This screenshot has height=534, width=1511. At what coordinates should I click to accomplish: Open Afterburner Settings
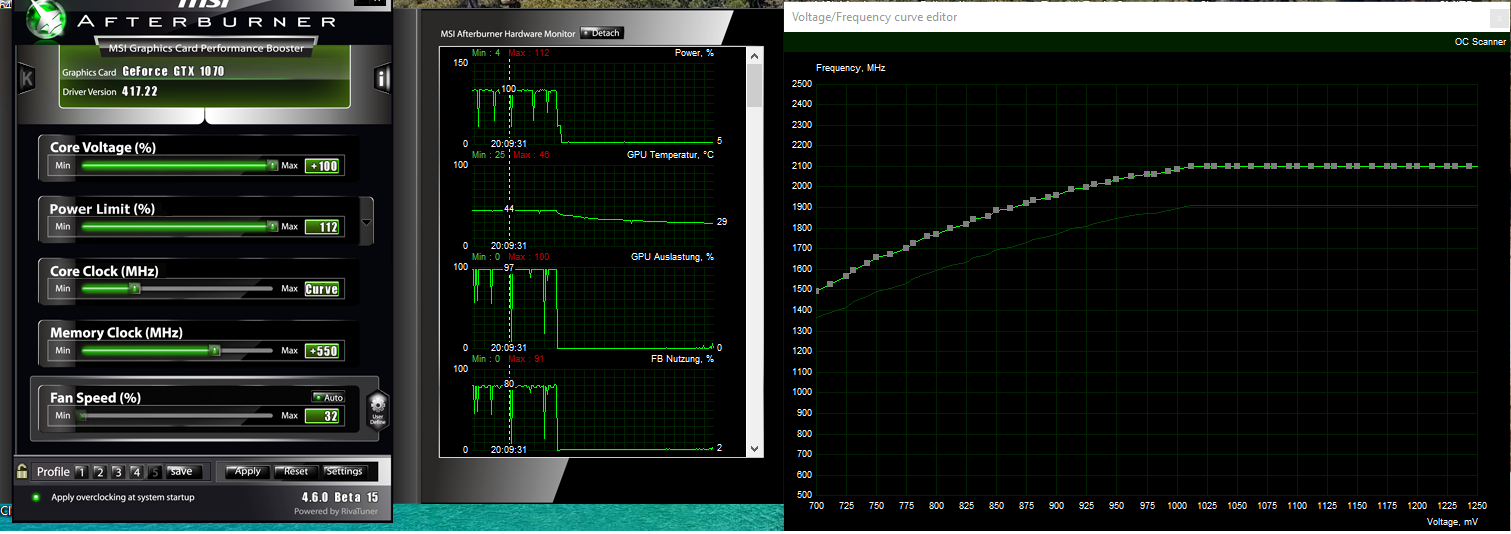[345, 472]
